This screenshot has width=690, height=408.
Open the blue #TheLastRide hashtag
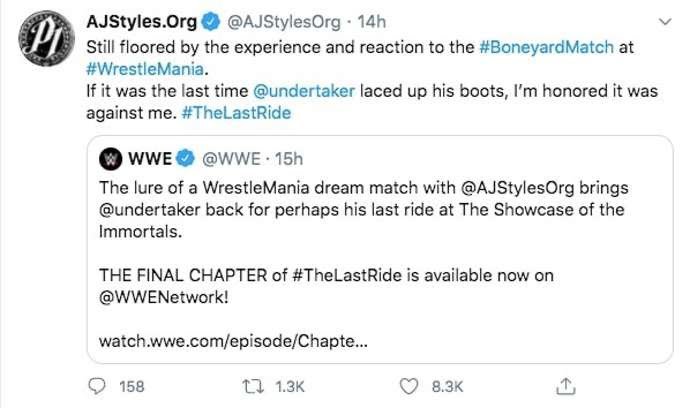(x=236, y=113)
